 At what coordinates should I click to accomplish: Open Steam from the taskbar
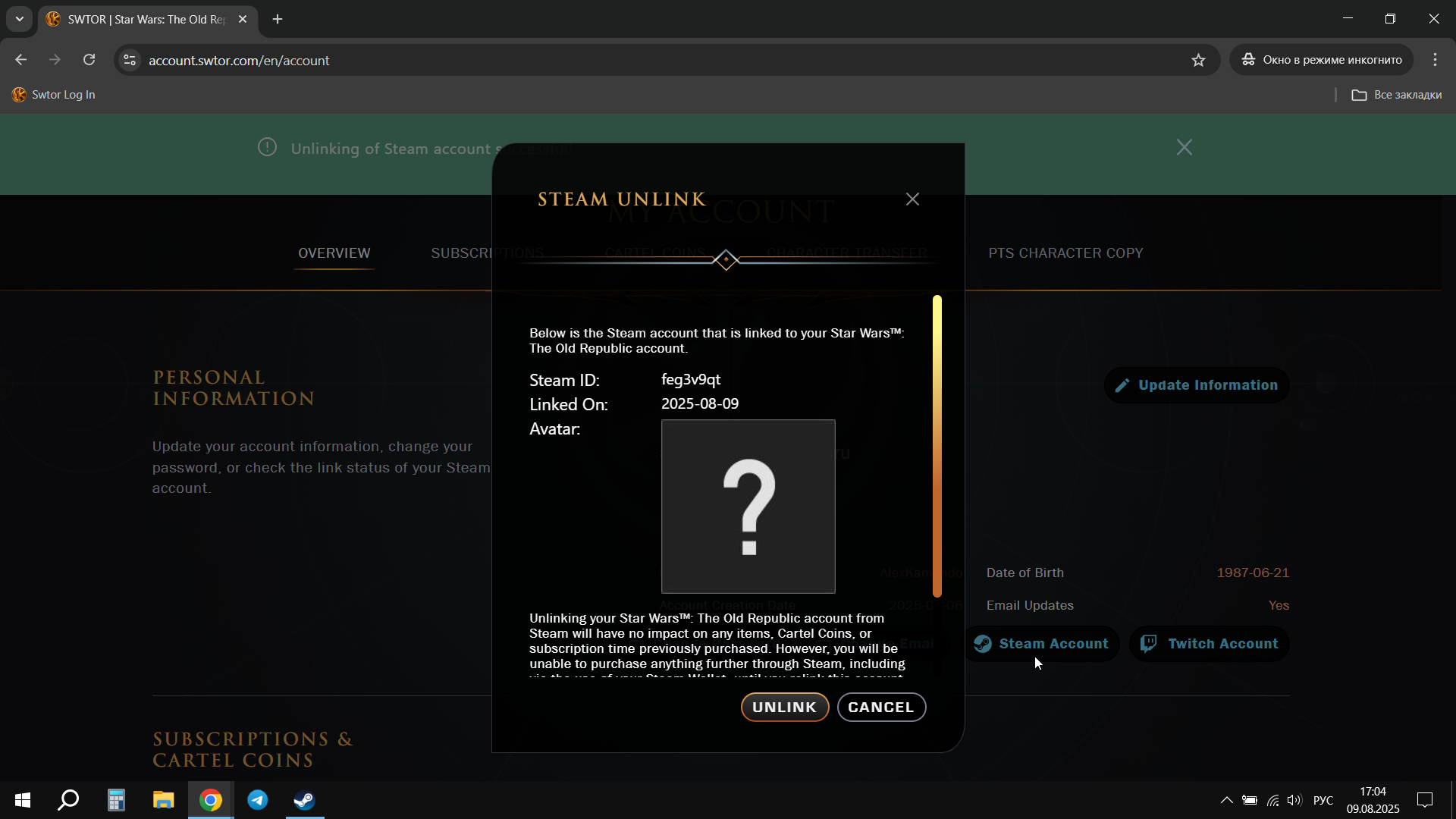[305, 800]
